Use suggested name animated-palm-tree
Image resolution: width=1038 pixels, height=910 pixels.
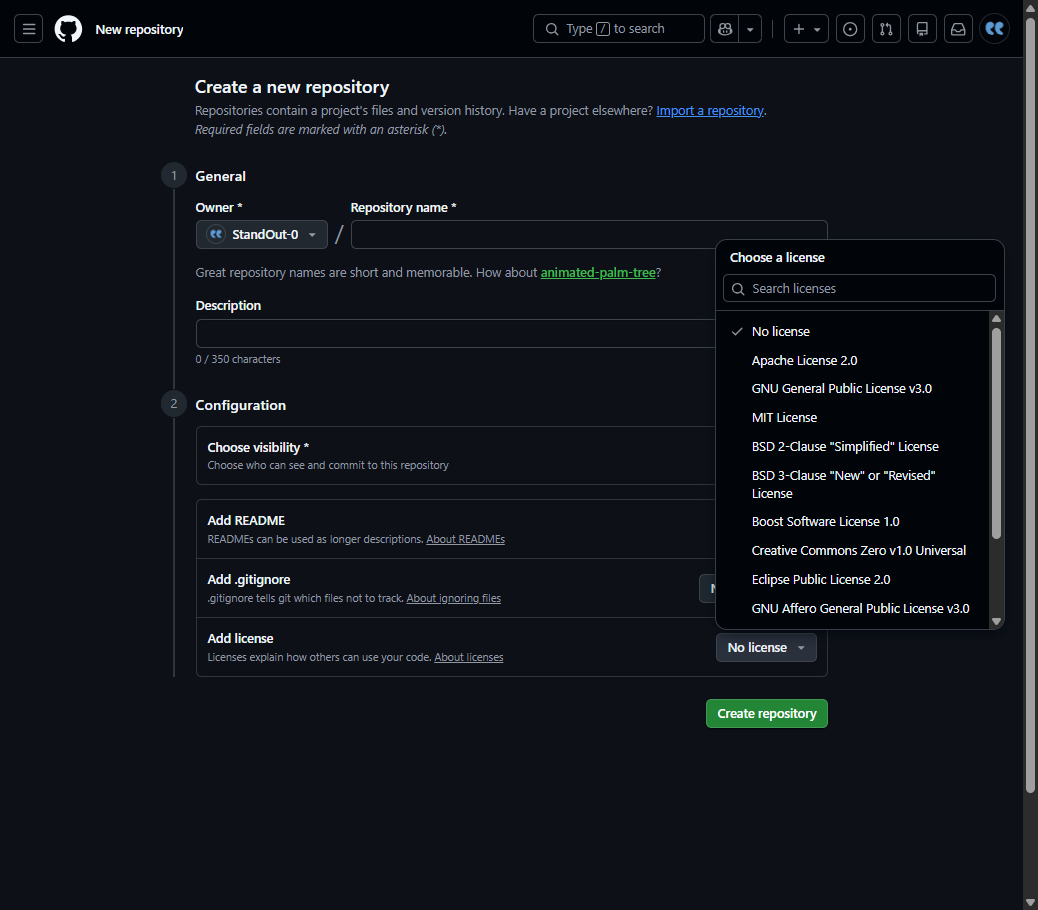point(598,273)
